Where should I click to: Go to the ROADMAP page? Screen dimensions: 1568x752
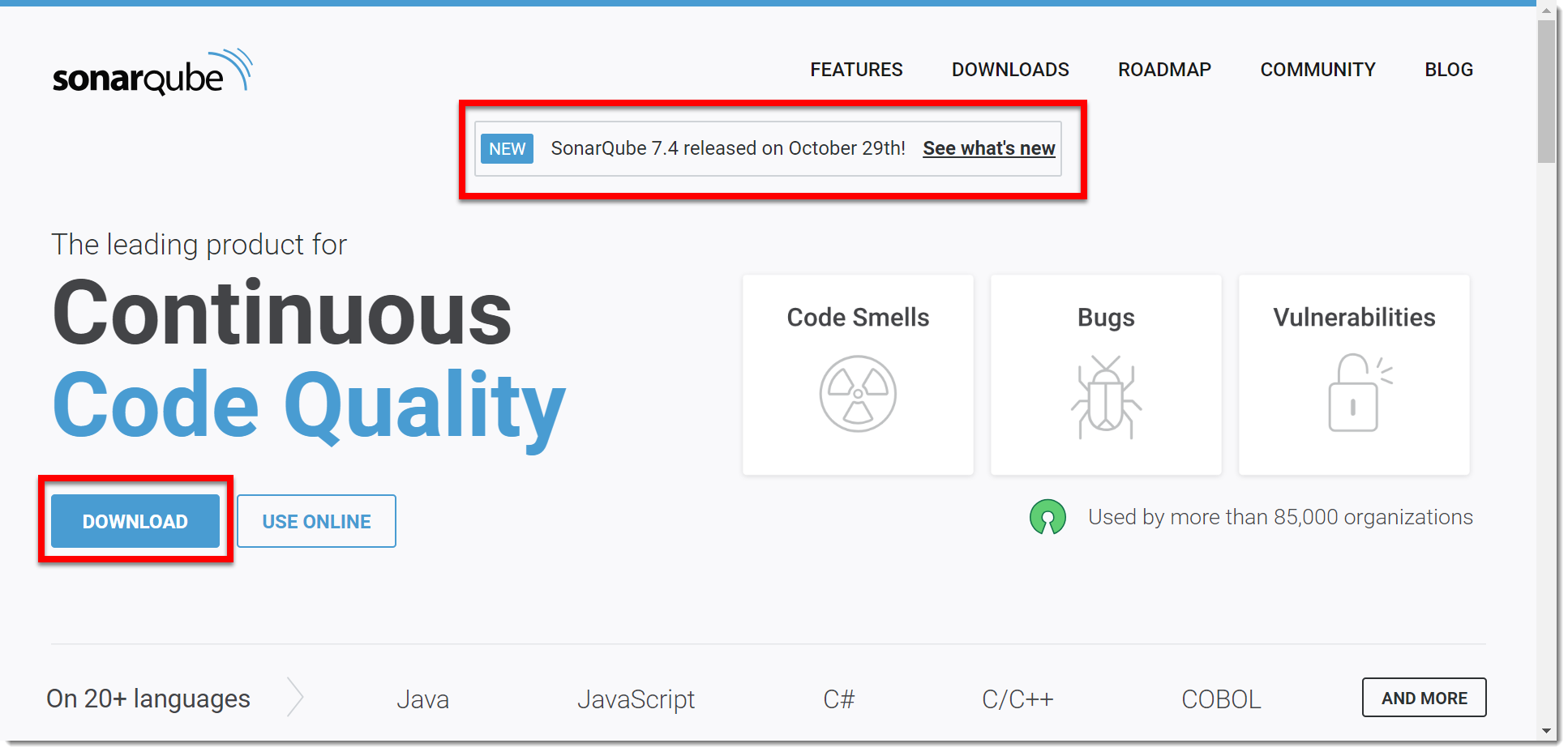tap(1164, 70)
